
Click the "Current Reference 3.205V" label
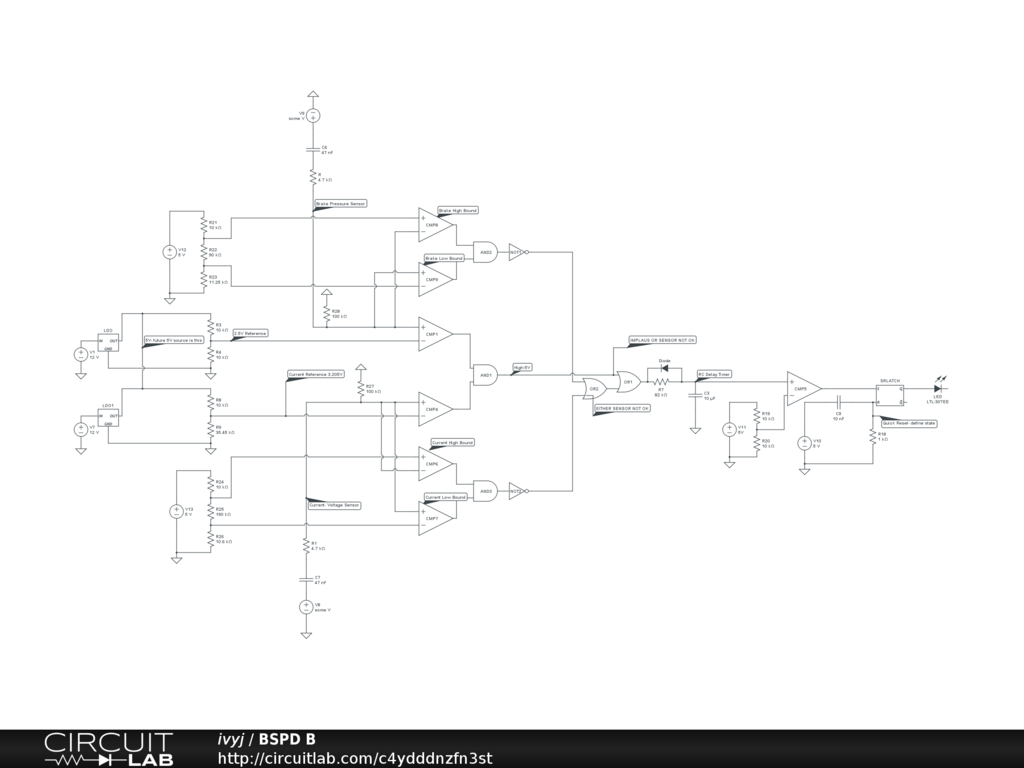[316, 374]
